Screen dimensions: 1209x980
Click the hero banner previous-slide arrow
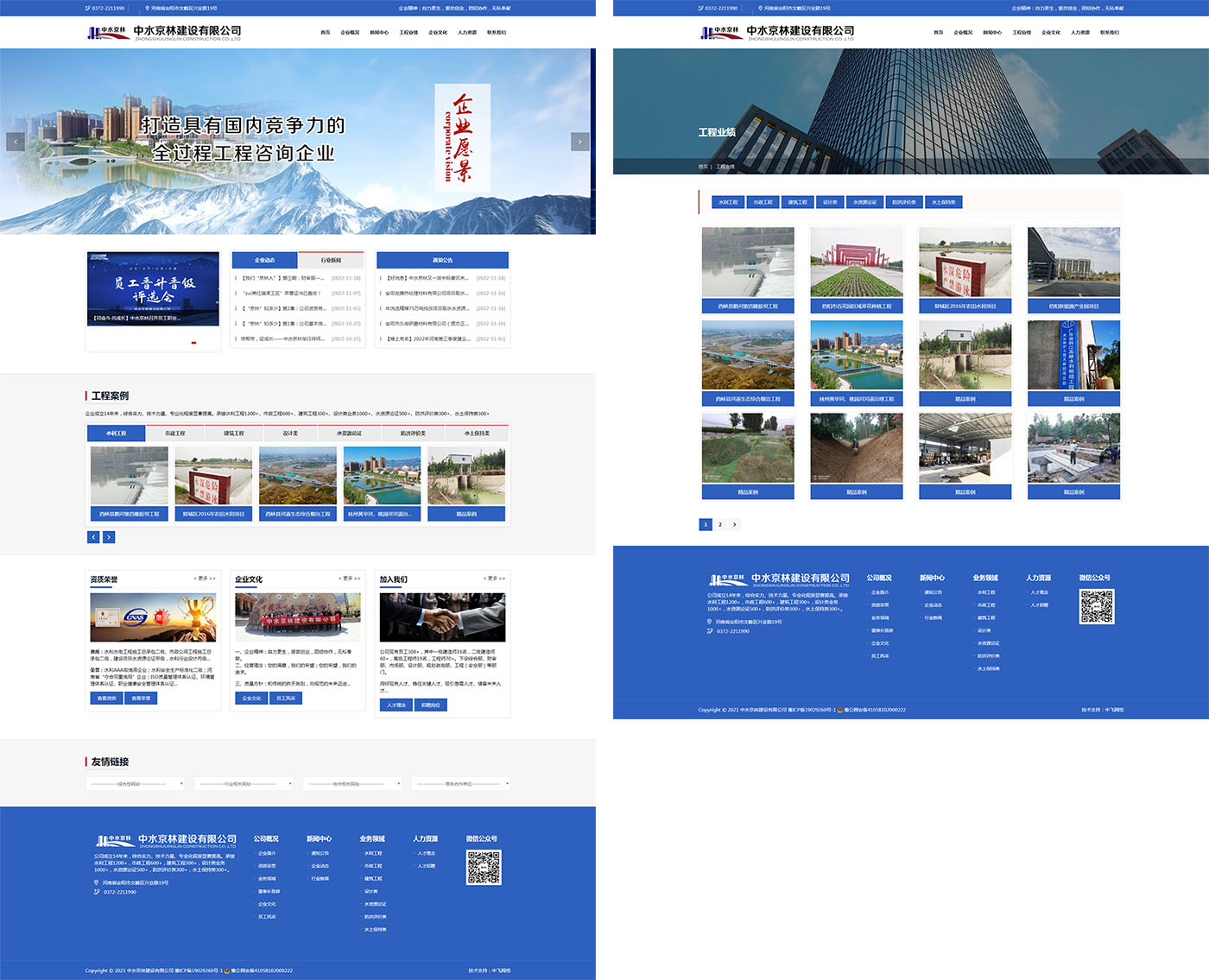tap(15, 142)
